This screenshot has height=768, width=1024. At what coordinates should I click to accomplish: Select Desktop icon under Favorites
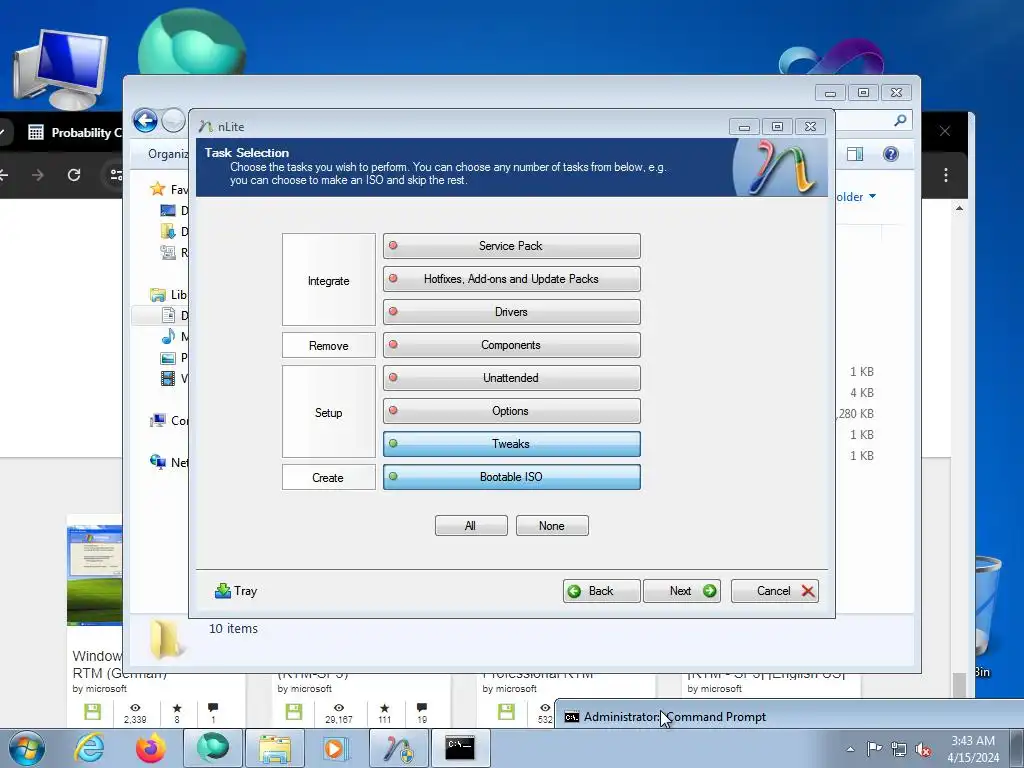(168, 210)
